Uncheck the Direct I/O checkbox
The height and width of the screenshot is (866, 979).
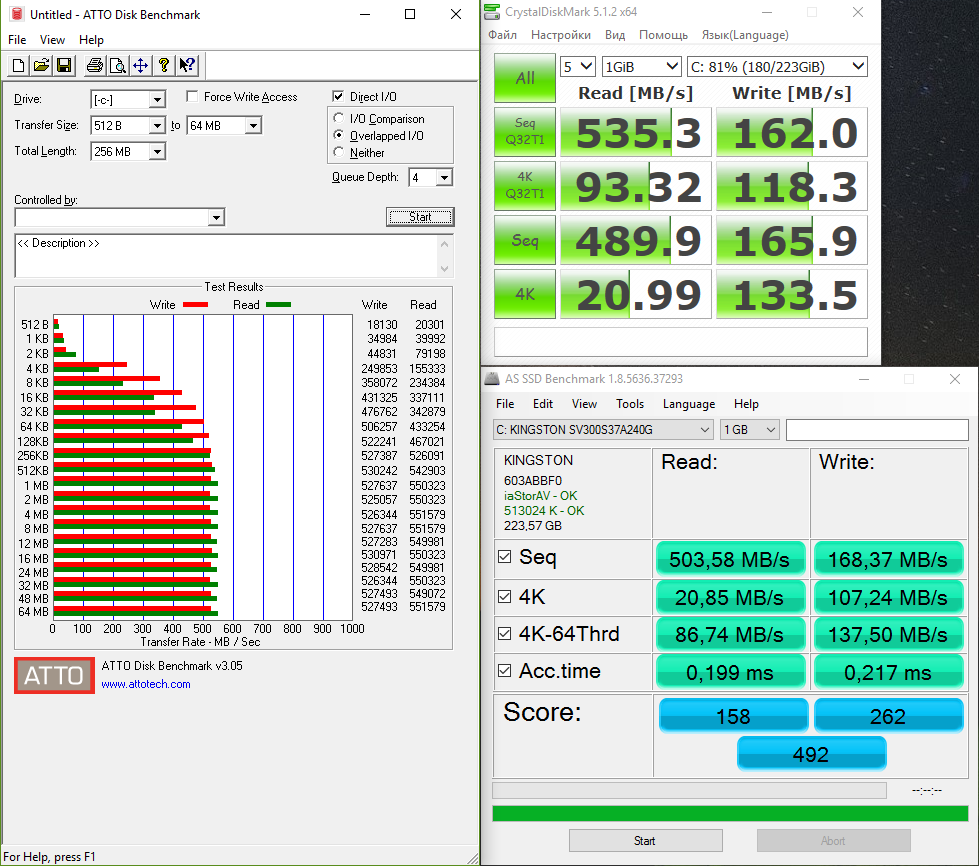338,96
